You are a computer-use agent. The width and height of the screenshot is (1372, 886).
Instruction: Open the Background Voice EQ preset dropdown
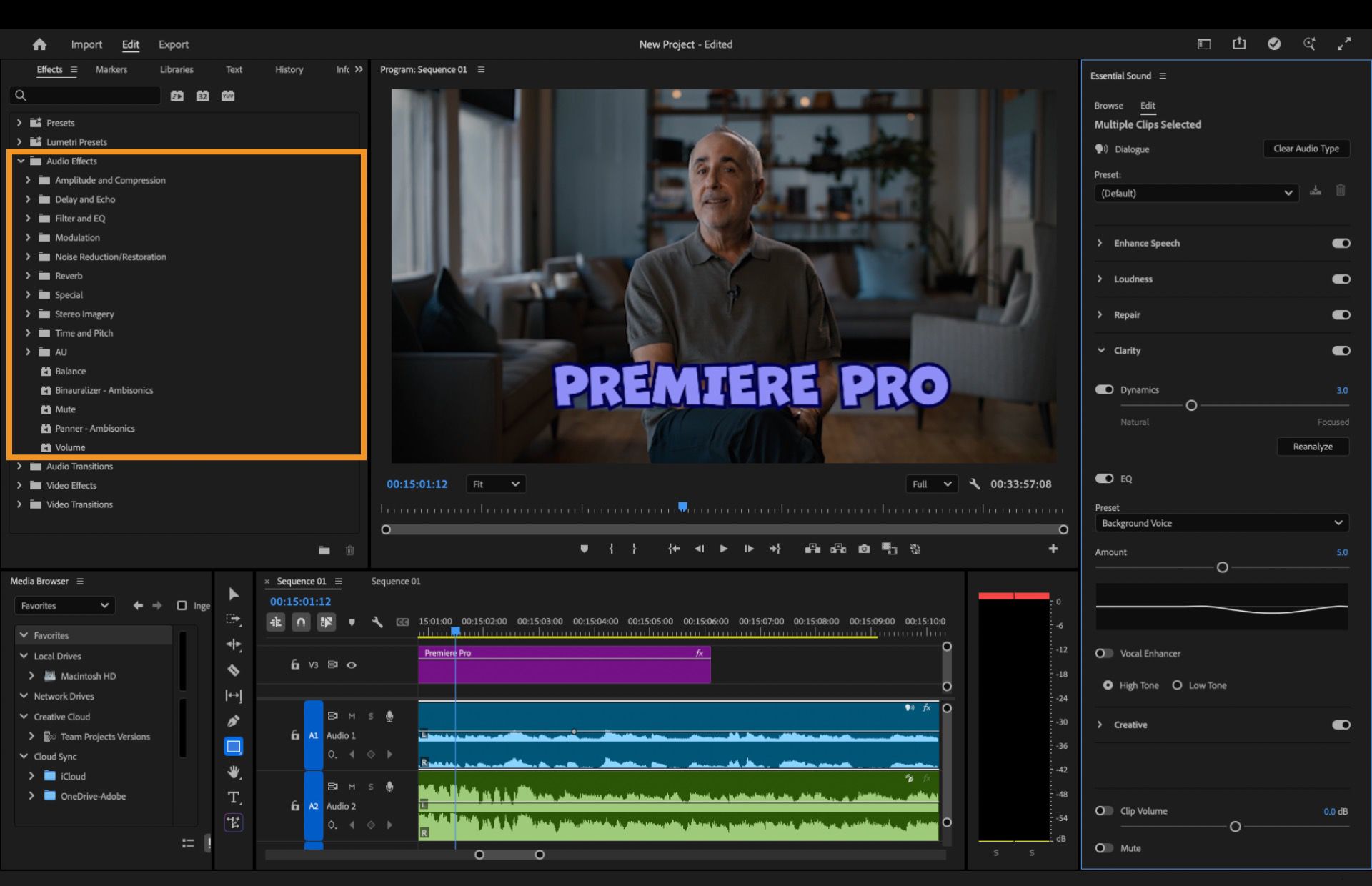pyautogui.click(x=1221, y=523)
